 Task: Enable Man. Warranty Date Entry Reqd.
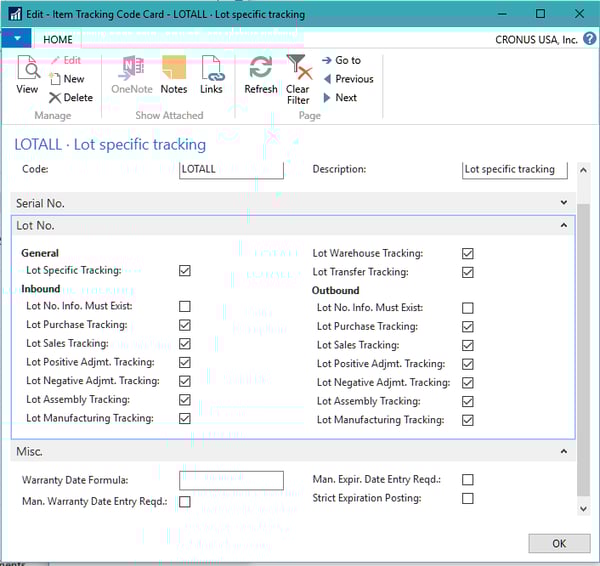pyautogui.click(x=185, y=501)
